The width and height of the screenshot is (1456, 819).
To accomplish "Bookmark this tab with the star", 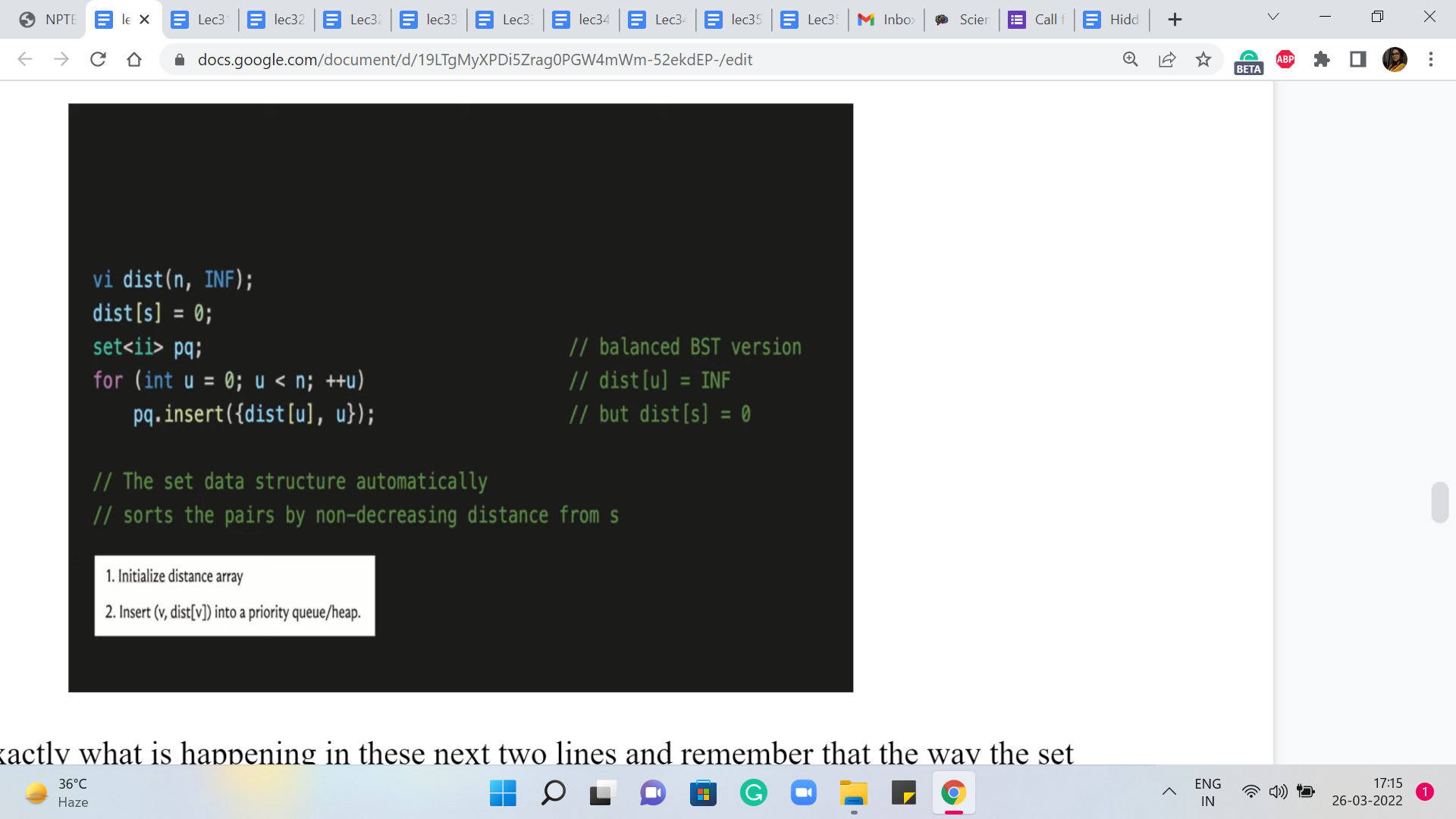I will (1203, 59).
